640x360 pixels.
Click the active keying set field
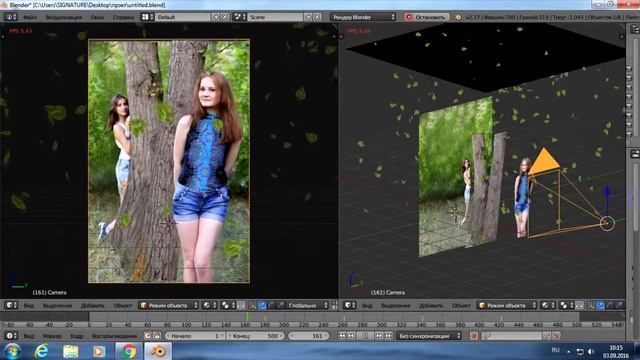click(x=512, y=336)
